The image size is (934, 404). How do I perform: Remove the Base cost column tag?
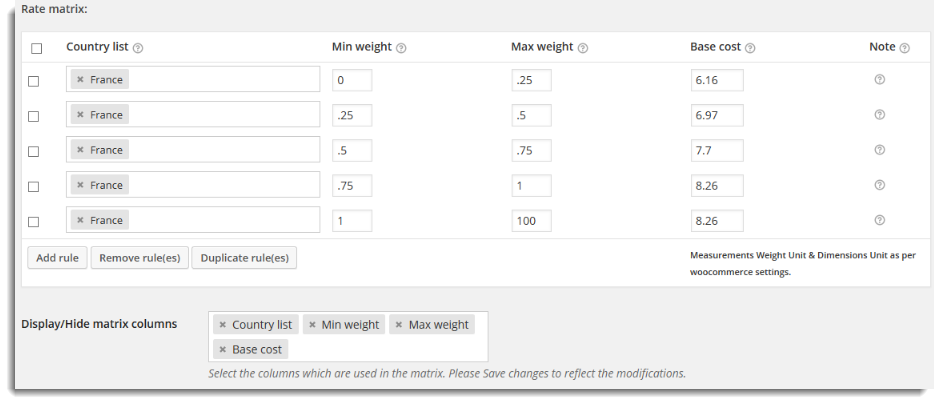click(x=222, y=350)
